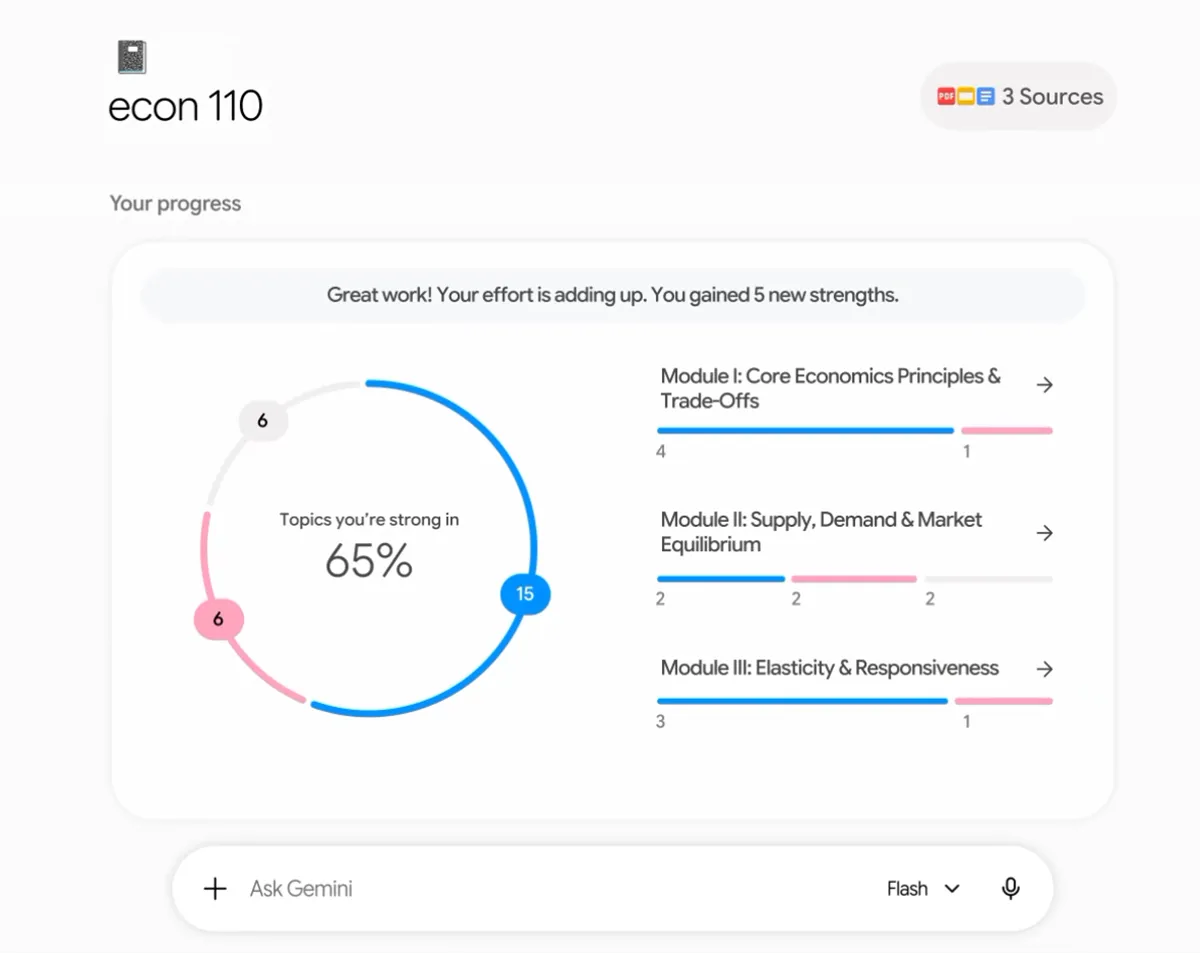Select the blue 15 badge on progress ring

525,594
